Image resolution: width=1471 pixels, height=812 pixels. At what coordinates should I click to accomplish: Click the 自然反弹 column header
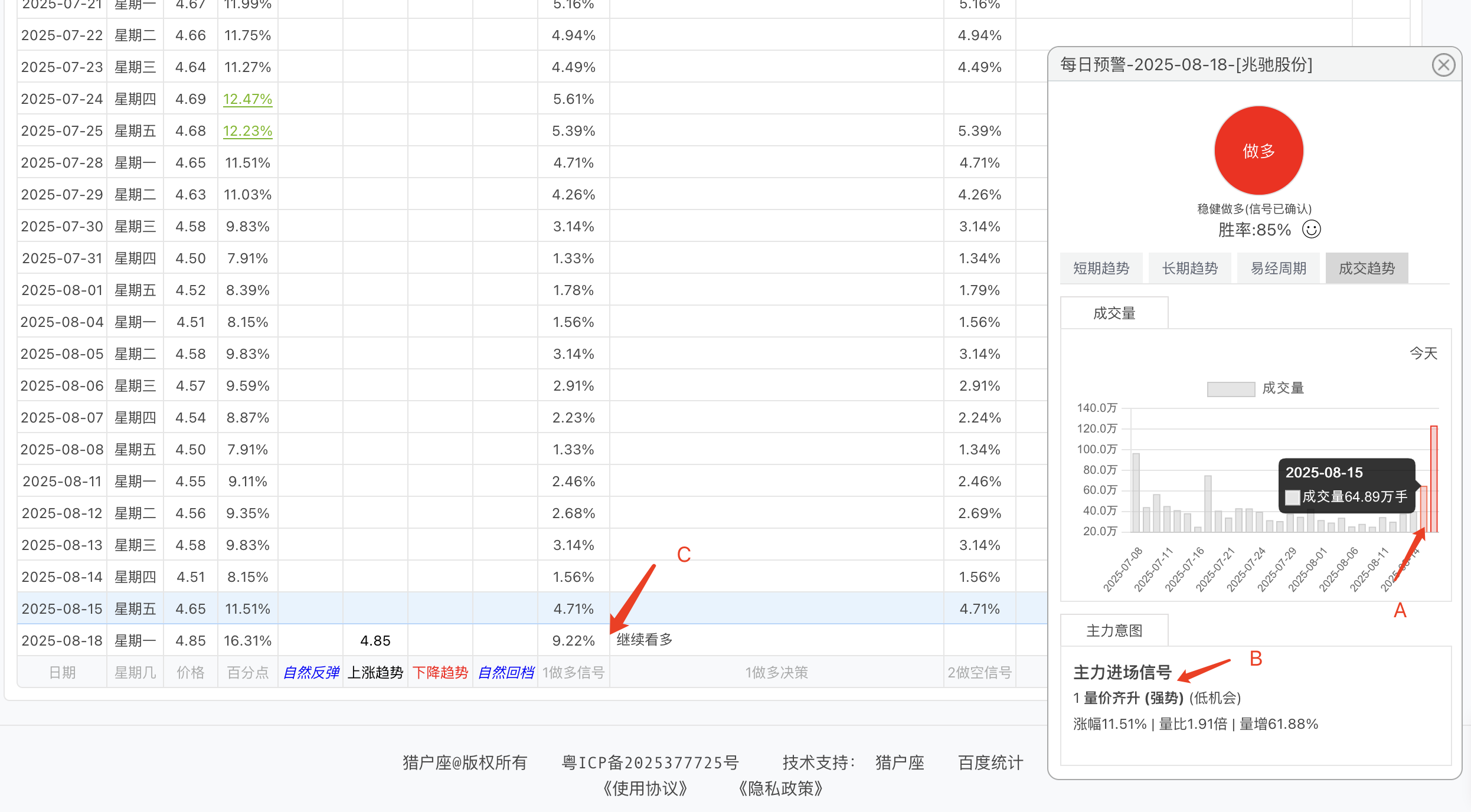coord(310,672)
